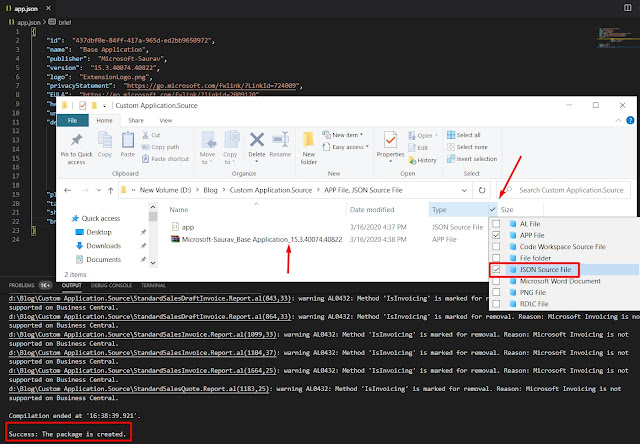This screenshot has height=444, width=640.
Task: Click the Edit item in Open group
Action: tap(418, 148)
